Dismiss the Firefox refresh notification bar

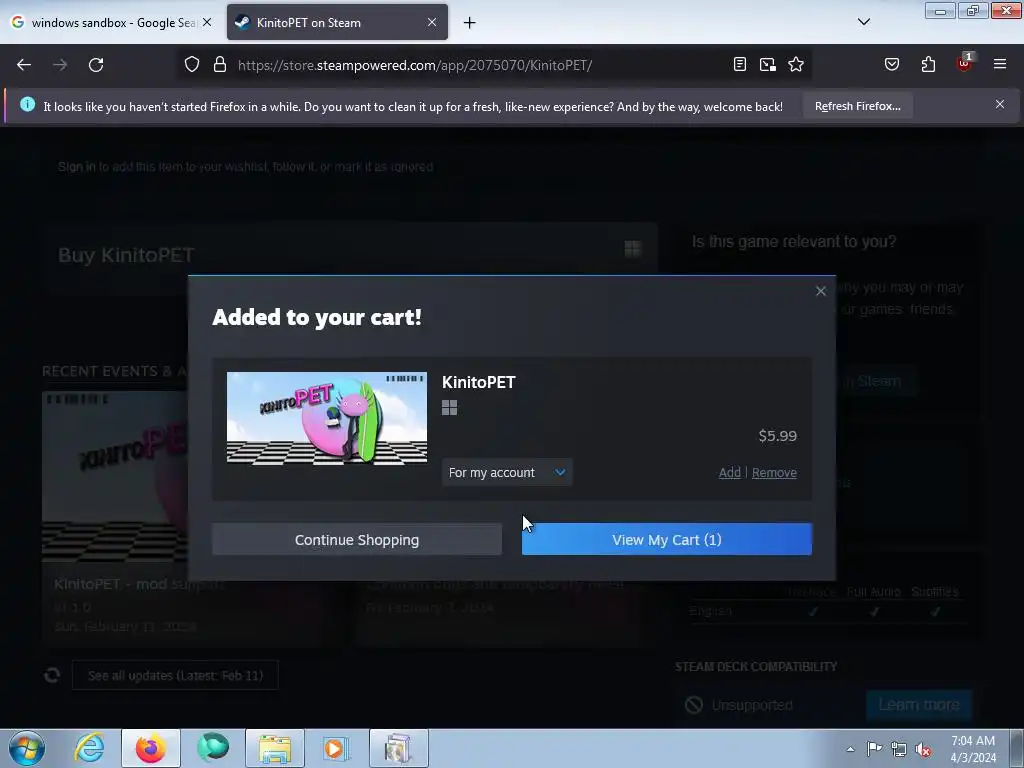[x=1000, y=104]
